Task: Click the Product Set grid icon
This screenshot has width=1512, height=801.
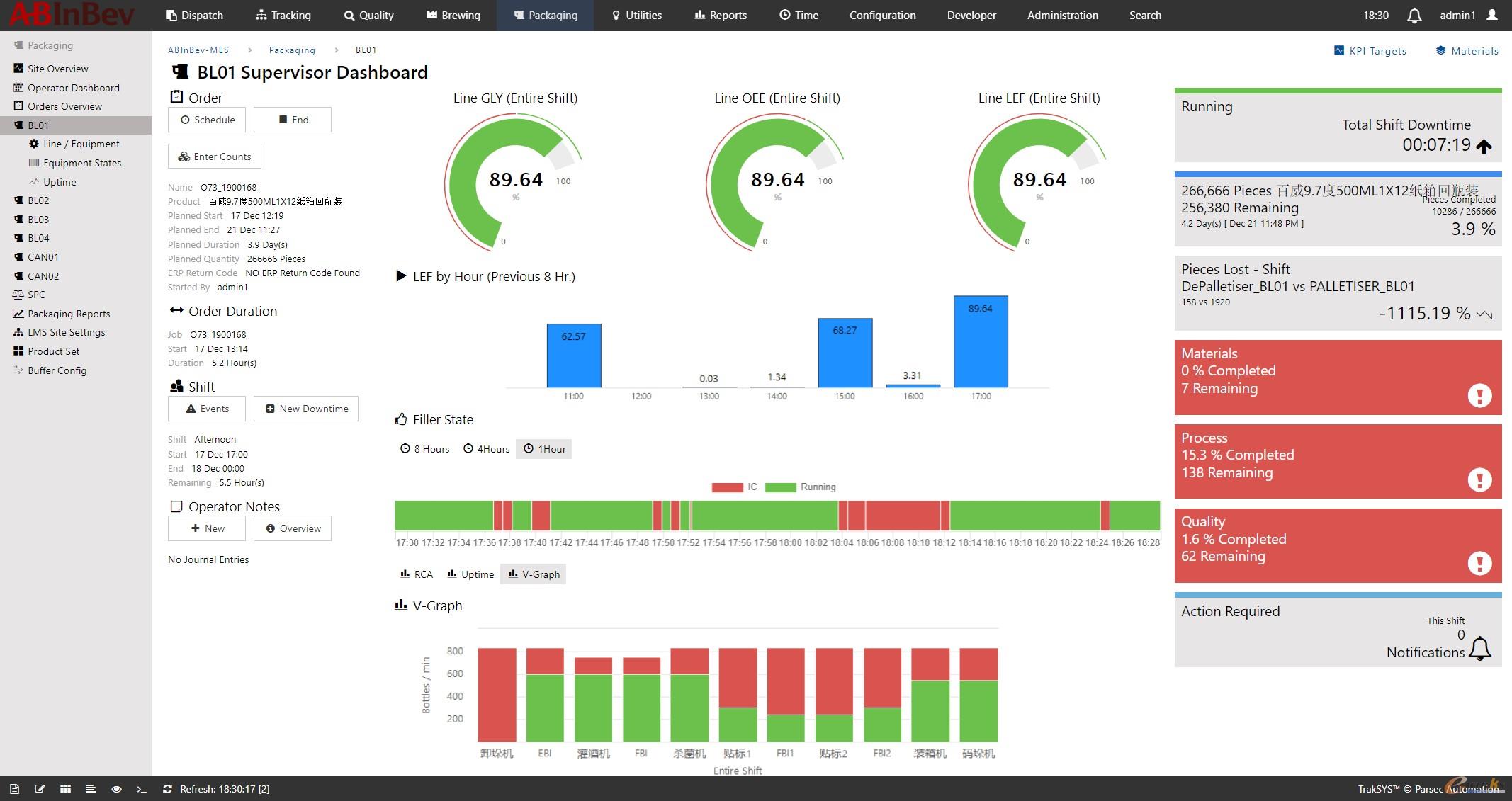Action: (18, 351)
